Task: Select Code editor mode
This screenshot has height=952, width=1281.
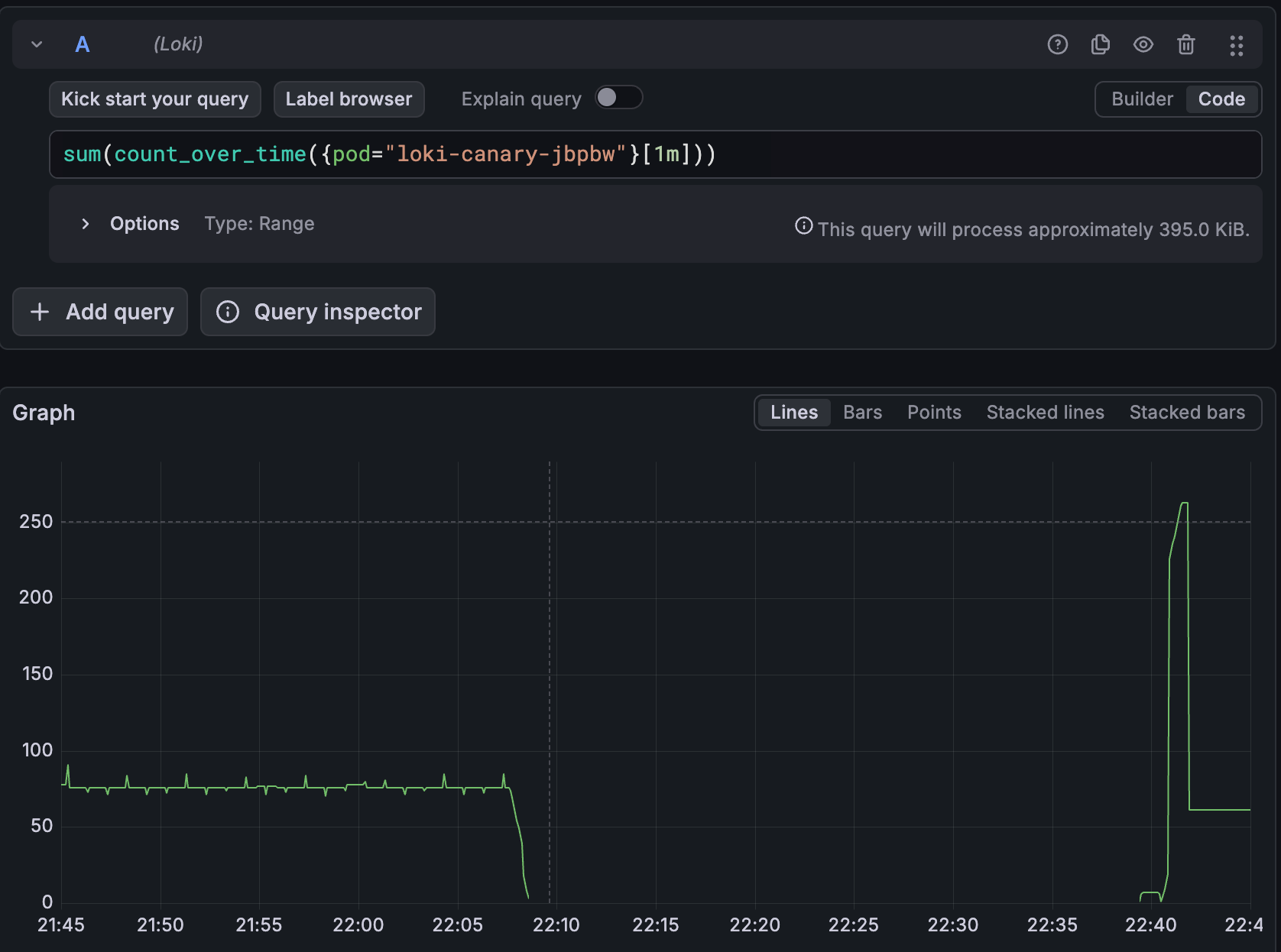Action: [1221, 99]
